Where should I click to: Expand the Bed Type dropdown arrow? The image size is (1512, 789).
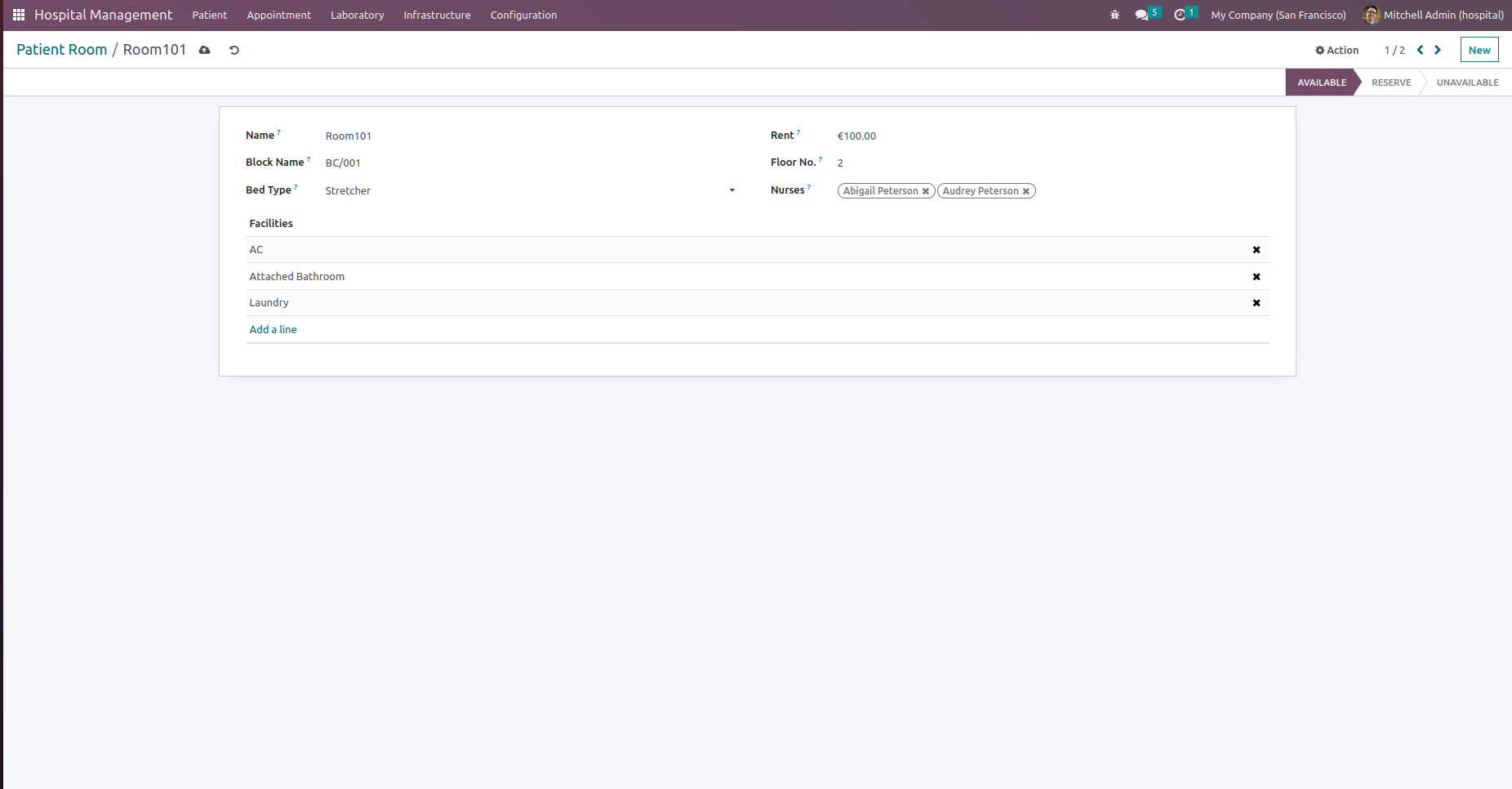732,190
